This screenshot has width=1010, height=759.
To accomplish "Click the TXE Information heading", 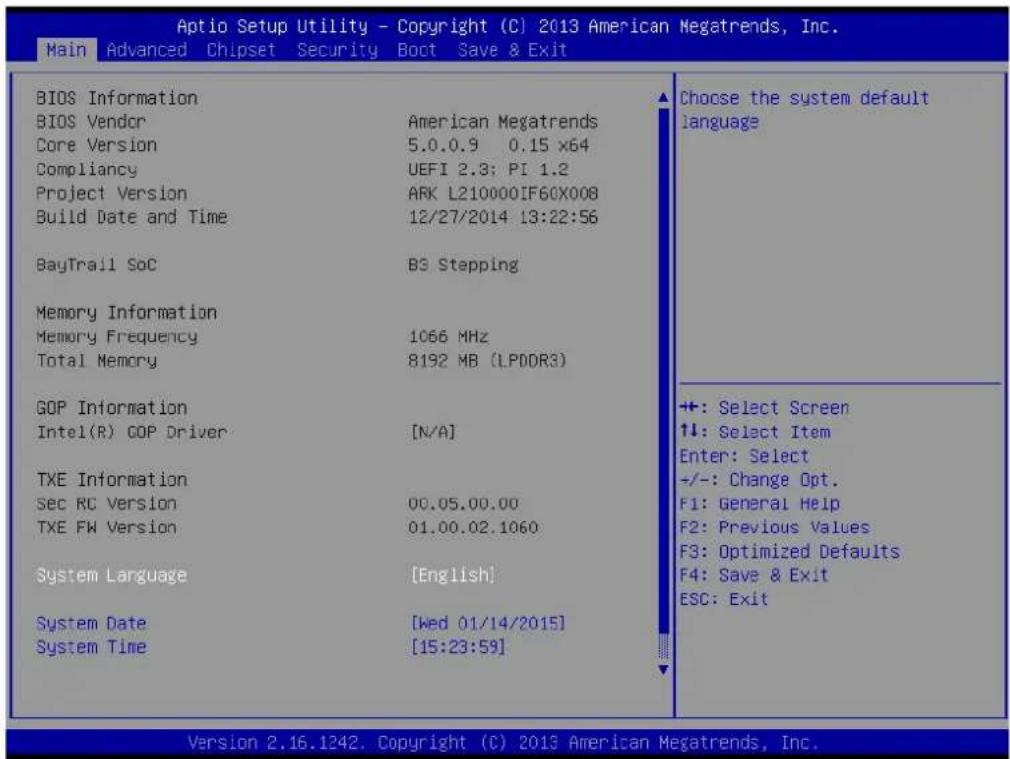I will tap(111, 480).
